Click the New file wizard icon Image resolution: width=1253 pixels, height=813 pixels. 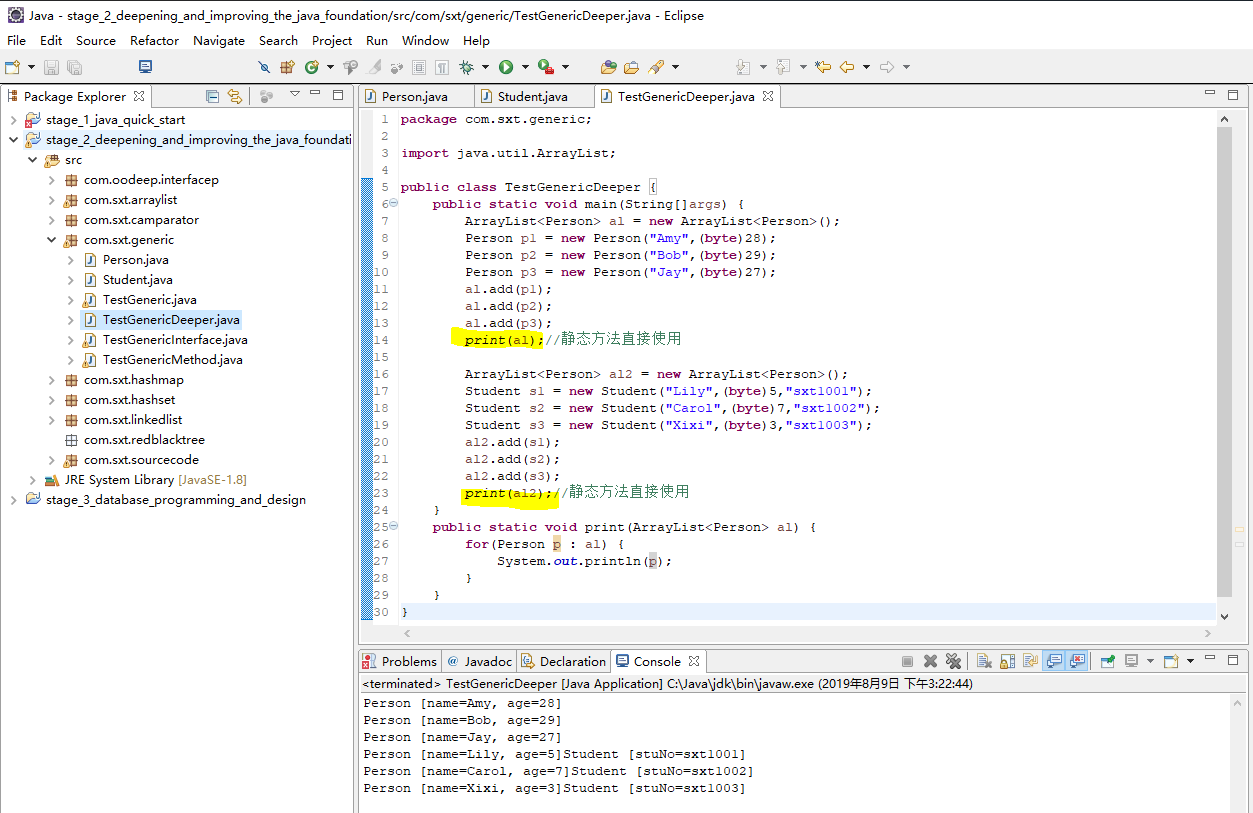pyautogui.click(x=12, y=67)
